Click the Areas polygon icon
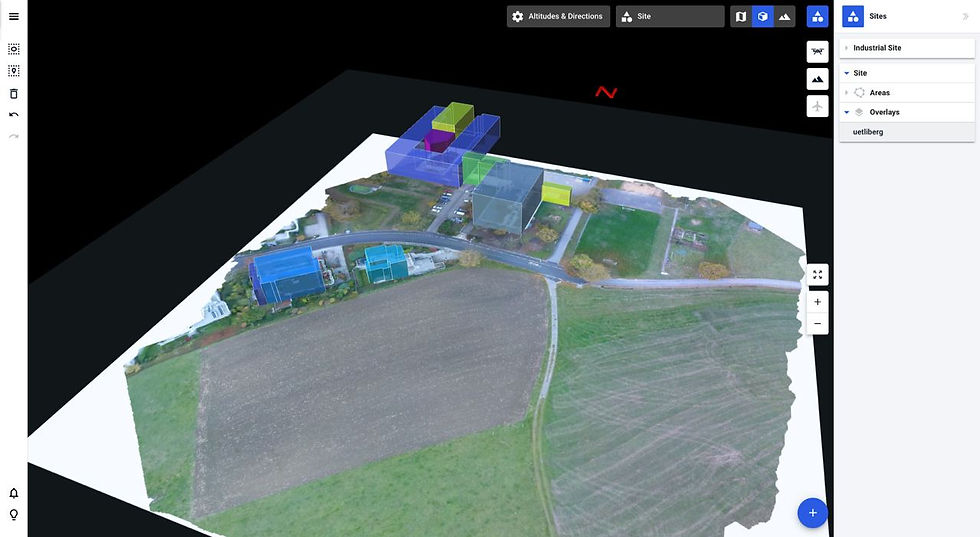 (x=859, y=93)
